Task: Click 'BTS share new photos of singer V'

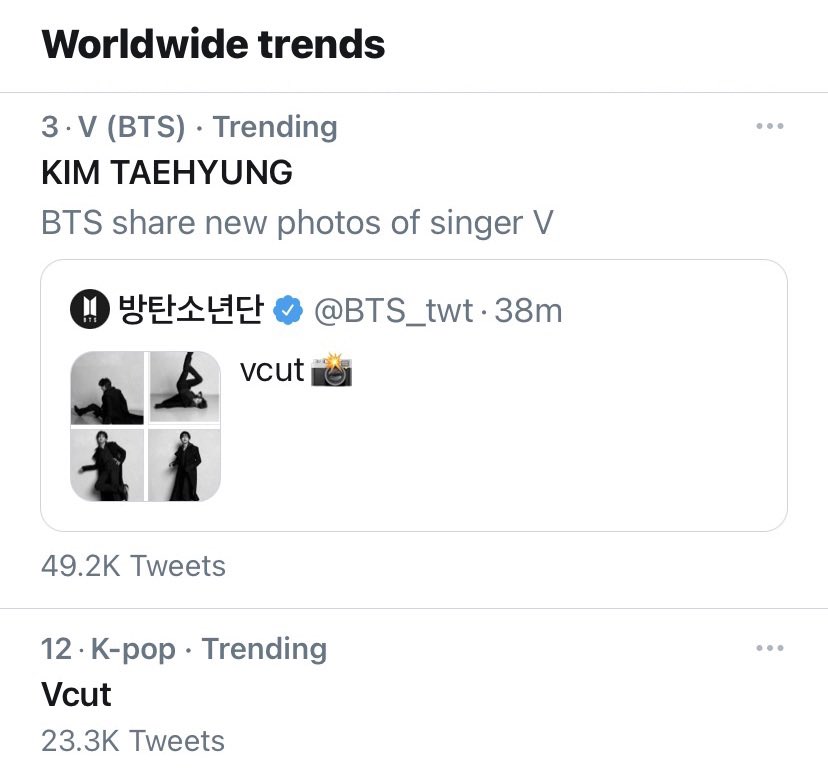Action: (297, 222)
